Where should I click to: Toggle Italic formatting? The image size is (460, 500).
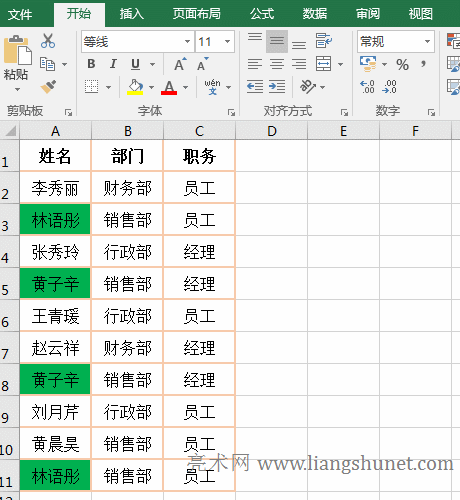pyautogui.click(x=113, y=64)
